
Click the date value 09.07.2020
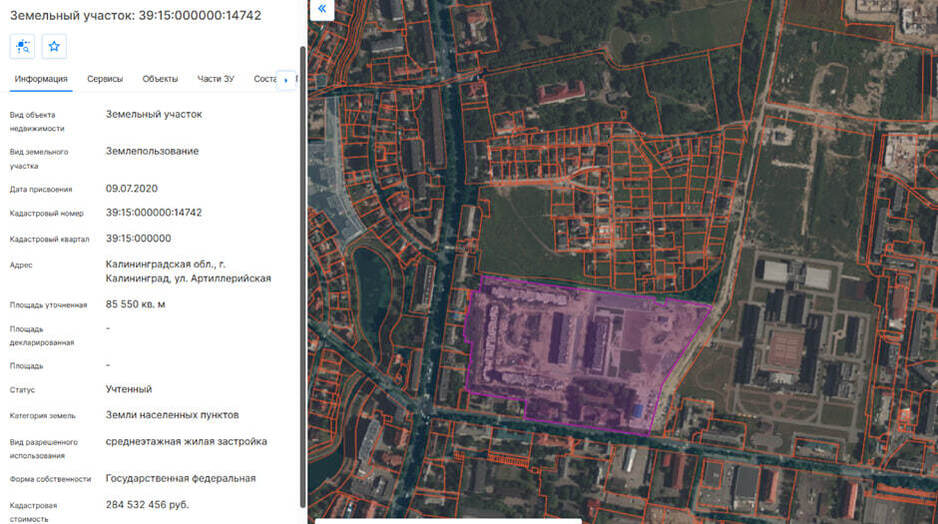(132, 189)
